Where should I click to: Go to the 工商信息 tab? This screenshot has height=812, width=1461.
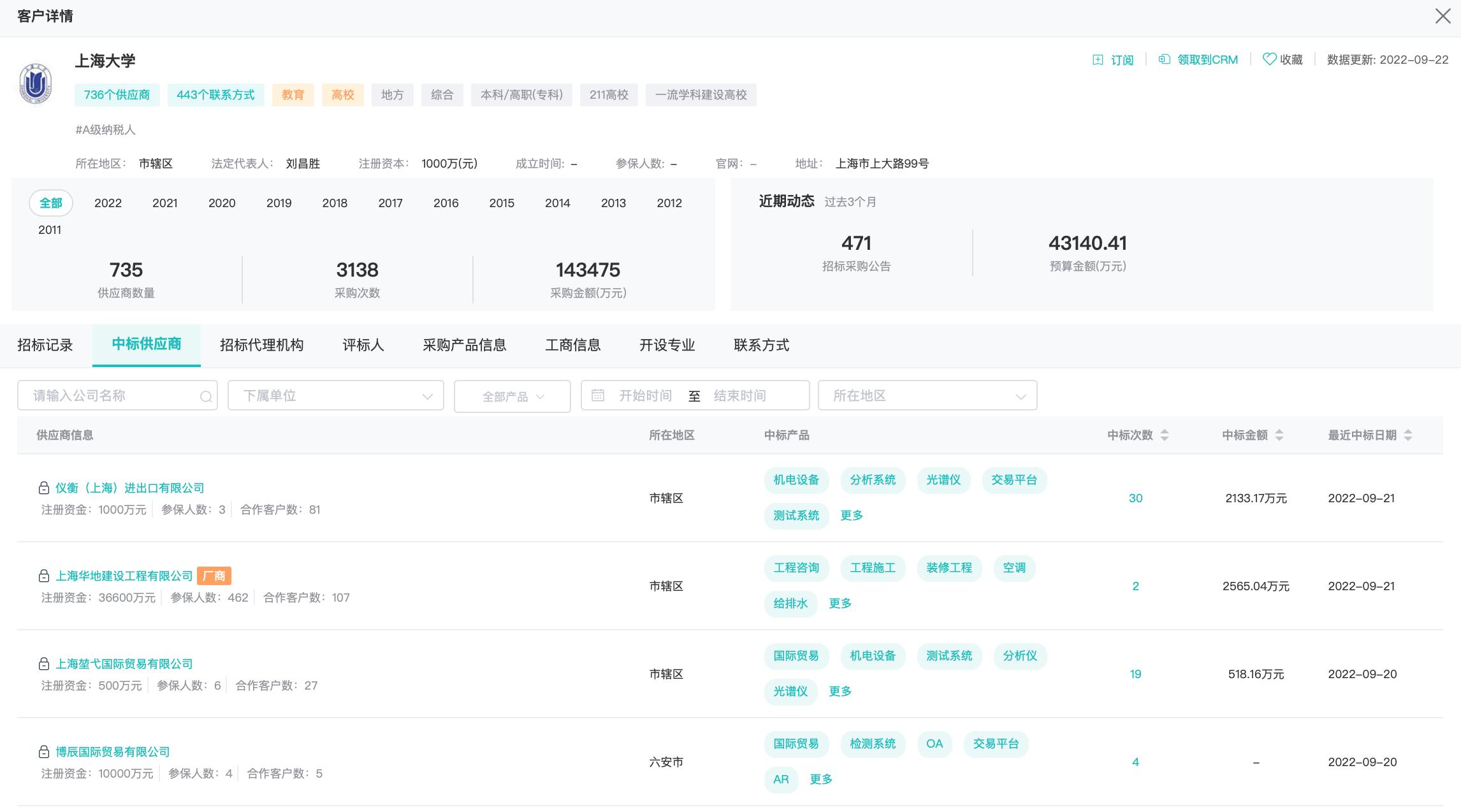click(x=573, y=345)
